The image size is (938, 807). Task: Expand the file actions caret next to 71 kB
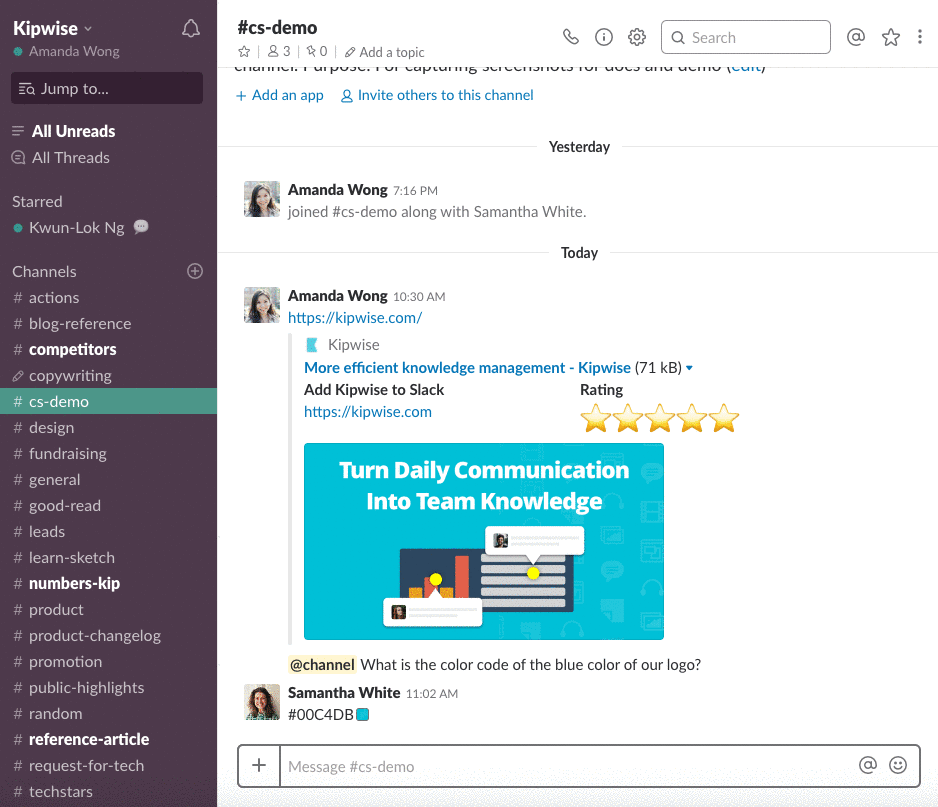691,367
